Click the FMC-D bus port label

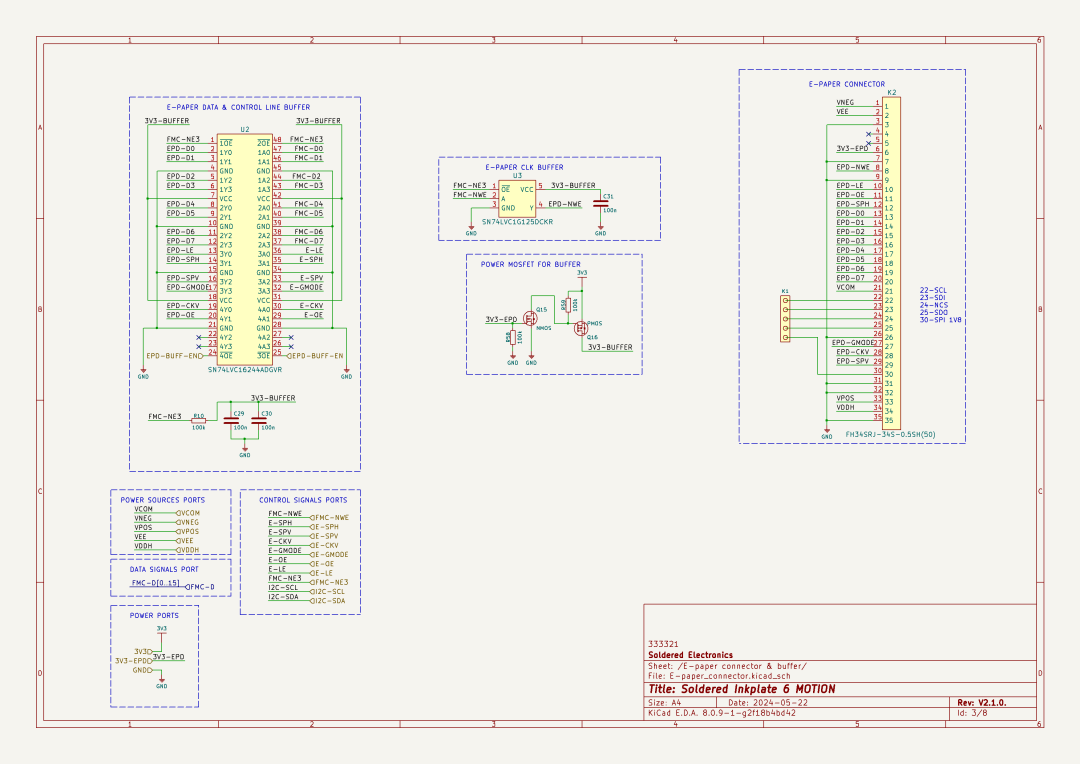(200, 587)
